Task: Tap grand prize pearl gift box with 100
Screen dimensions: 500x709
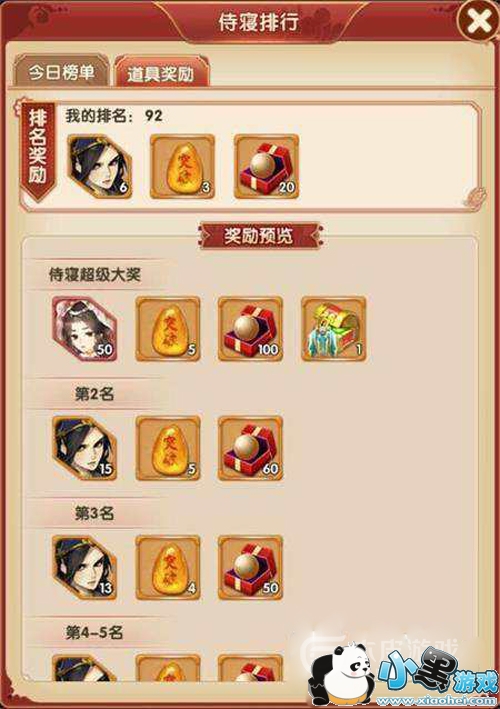Action: [x=250, y=329]
